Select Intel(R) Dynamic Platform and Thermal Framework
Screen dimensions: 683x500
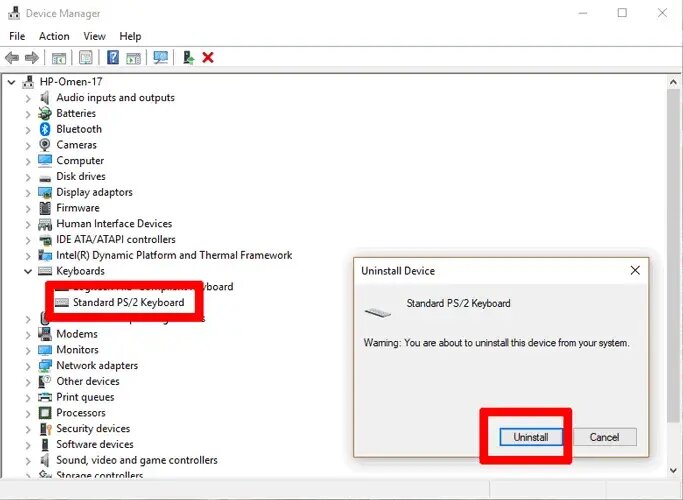coord(174,255)
